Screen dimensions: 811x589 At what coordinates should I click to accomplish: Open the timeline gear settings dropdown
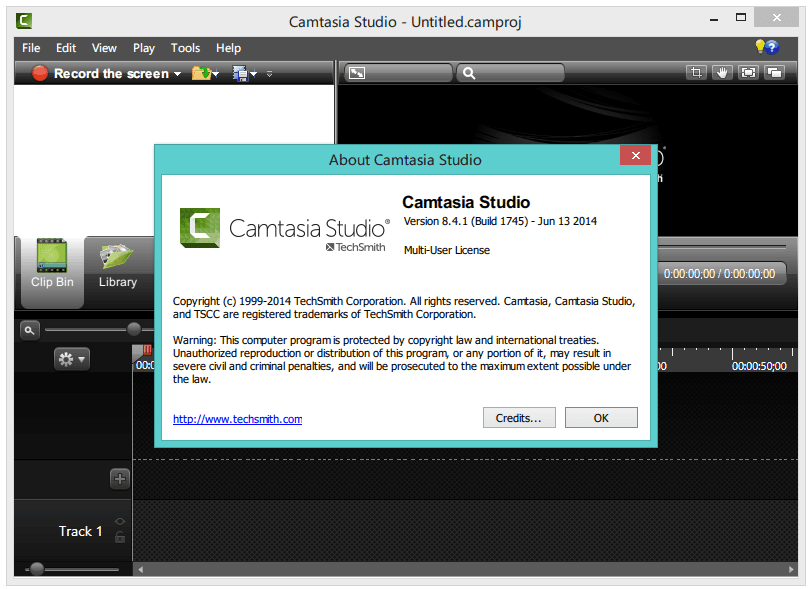(72, 359)
